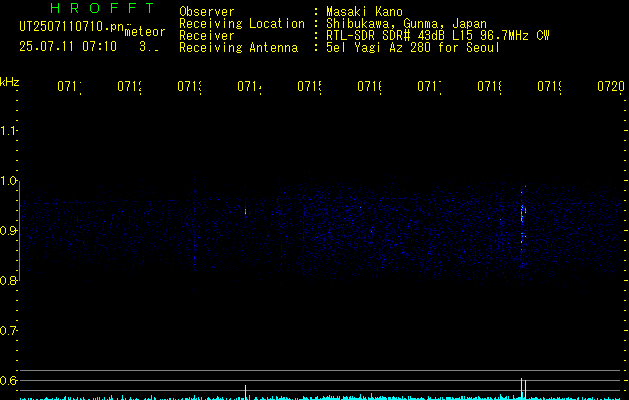Click the 1.1 kHz axis label
629x400 pixels.
pyautogui.click(x=8, y=131)
